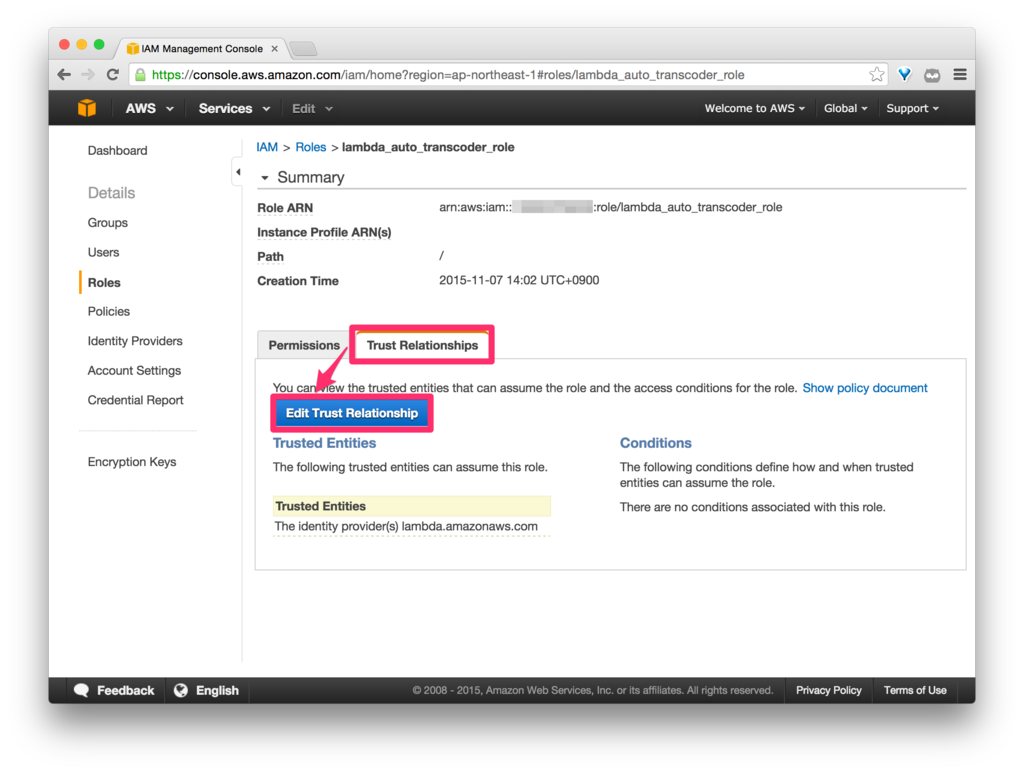Screen dimensions: 1024x773
Task: Click the Creation Time value 2015-11-07
Action: pos(519,280)
